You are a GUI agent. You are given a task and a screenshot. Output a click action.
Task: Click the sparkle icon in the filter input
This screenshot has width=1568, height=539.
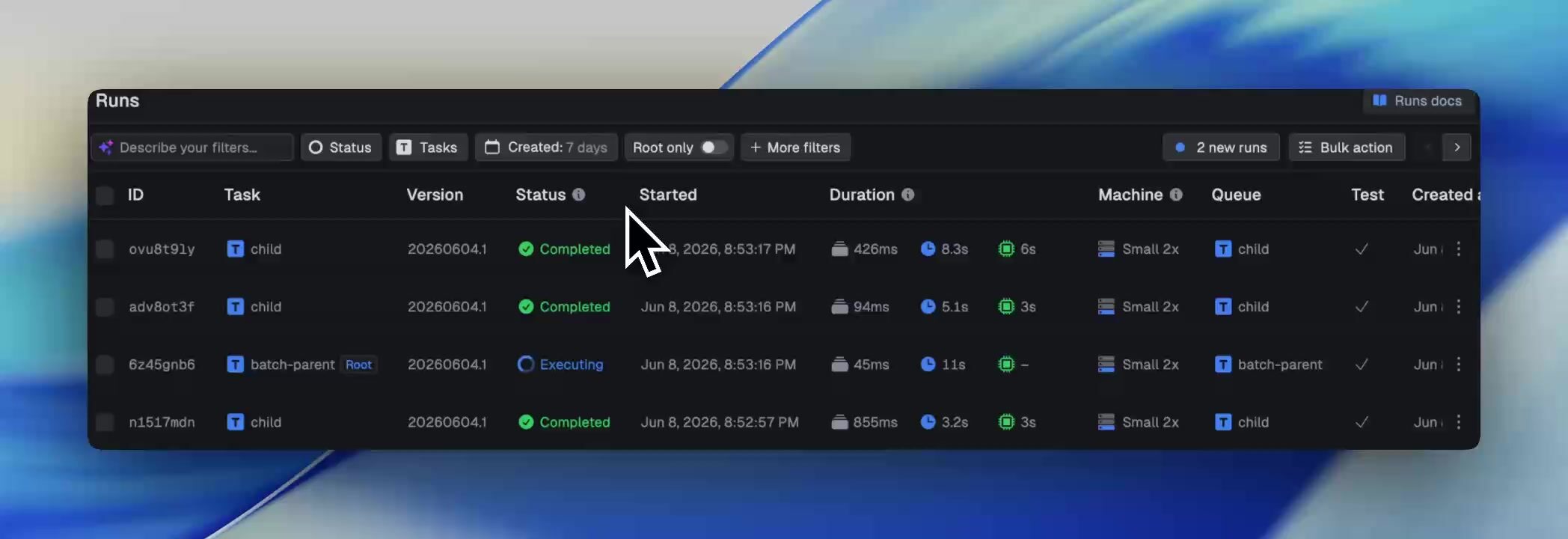pyautogui.click(x=105, y=147)
